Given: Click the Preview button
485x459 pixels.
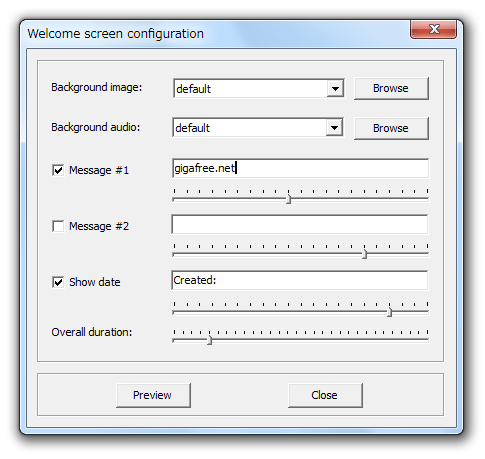Looking at the screenshot, I should [153, 395].
